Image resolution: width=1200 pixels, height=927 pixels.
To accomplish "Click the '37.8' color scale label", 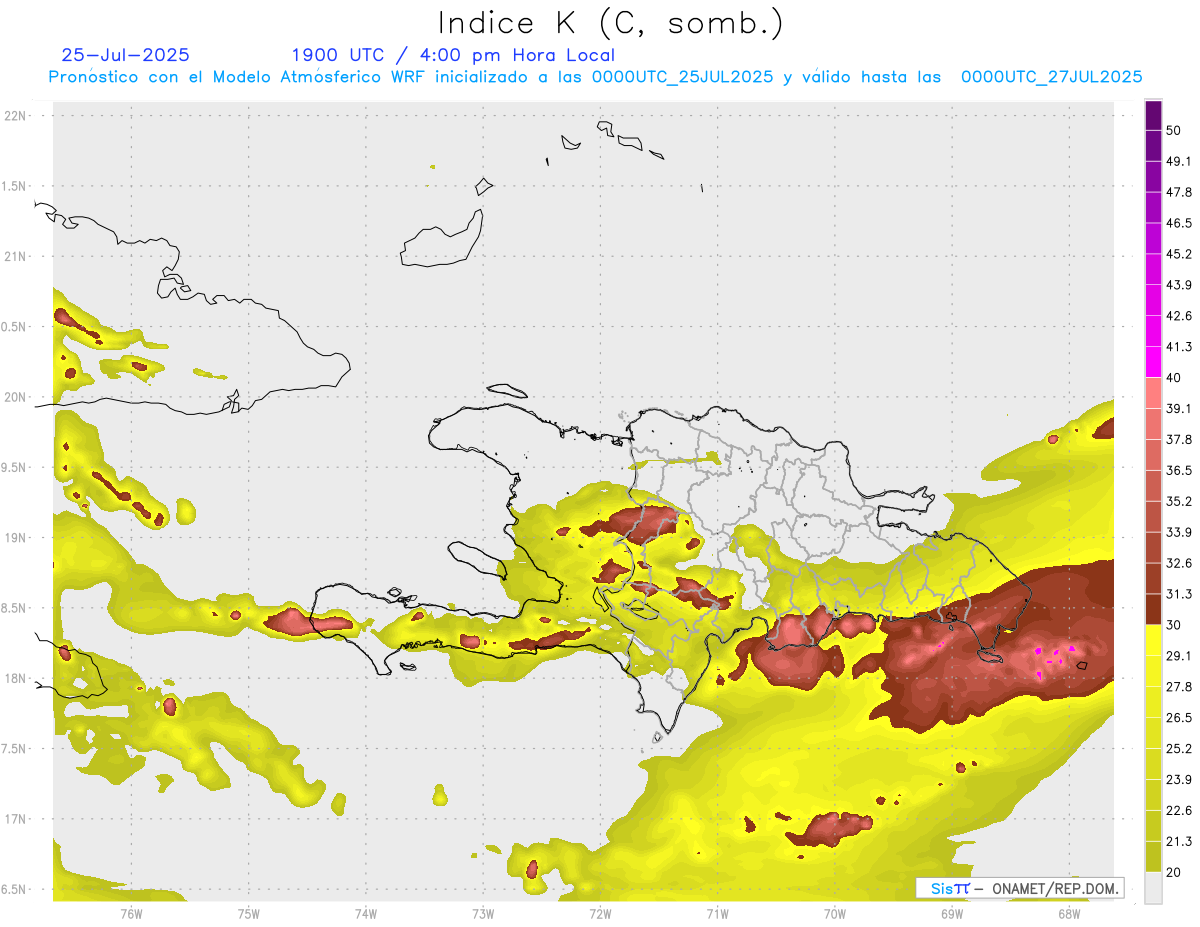I will coord(1179,440).
